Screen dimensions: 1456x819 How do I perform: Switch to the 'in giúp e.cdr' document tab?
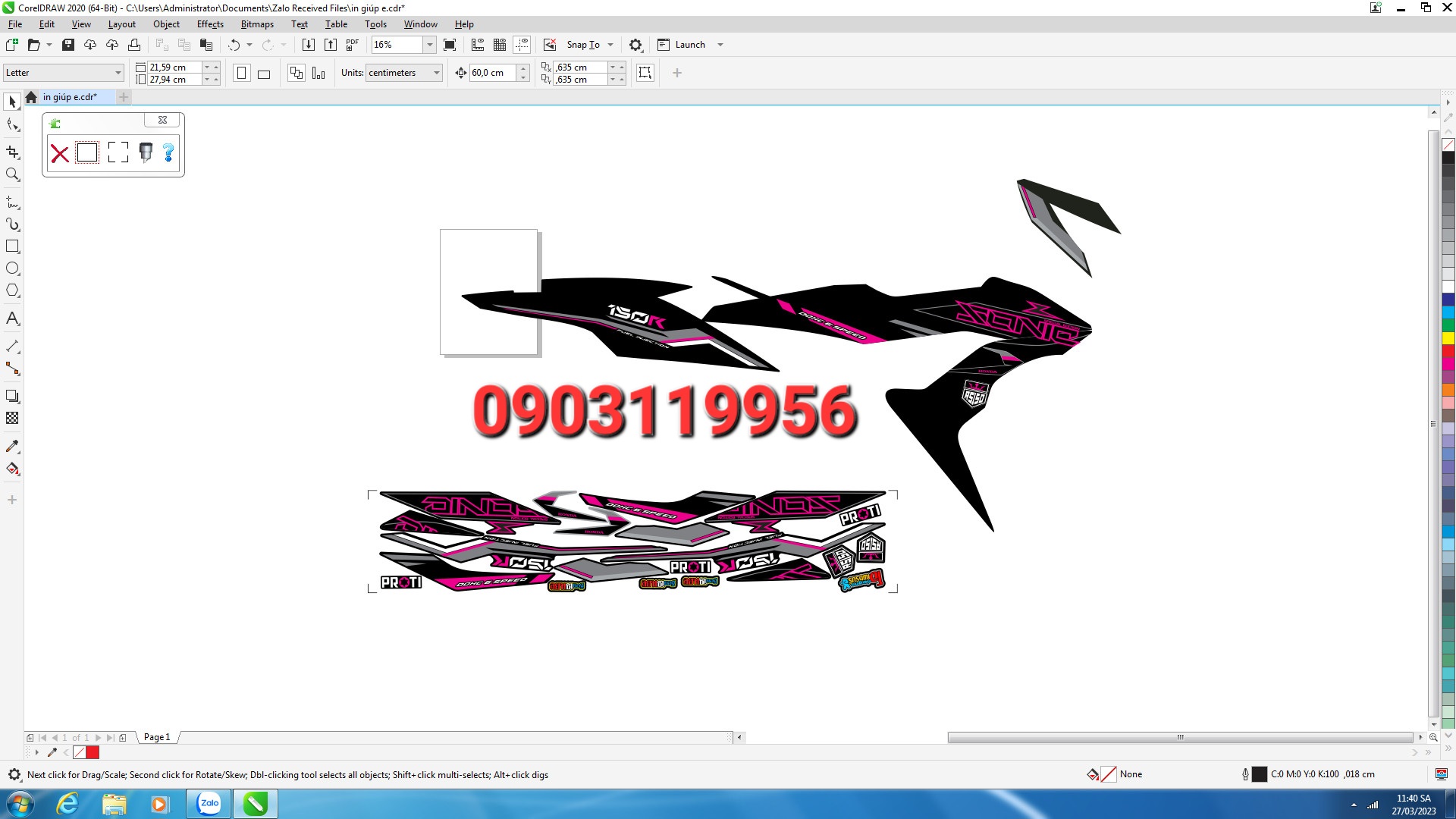point(70,97)
